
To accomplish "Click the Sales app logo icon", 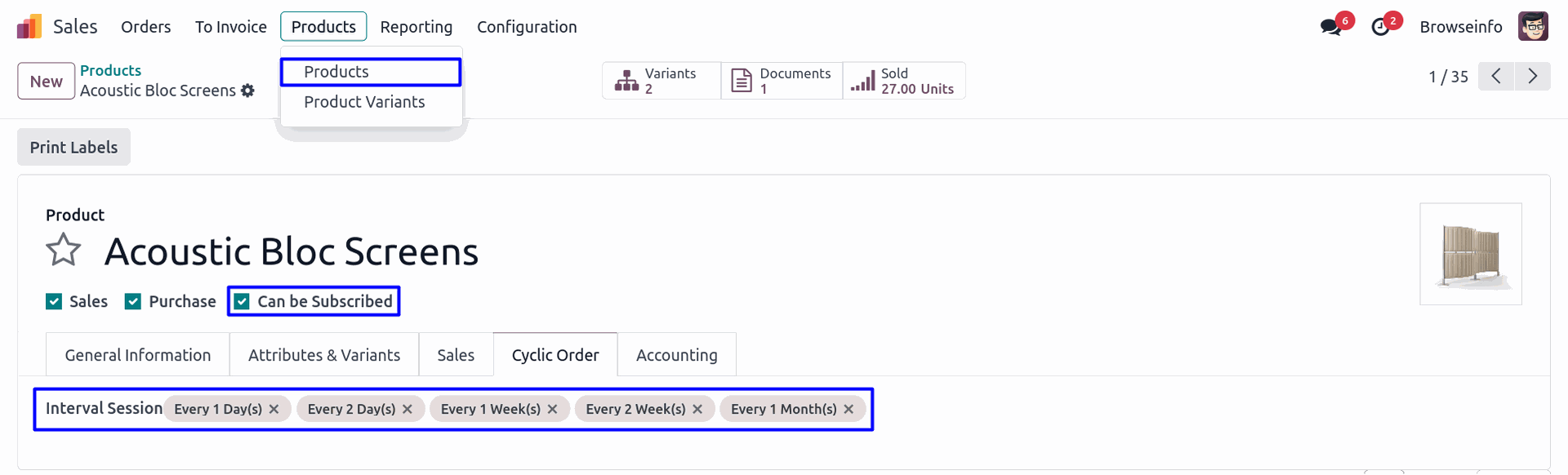I will pos(29,27).
